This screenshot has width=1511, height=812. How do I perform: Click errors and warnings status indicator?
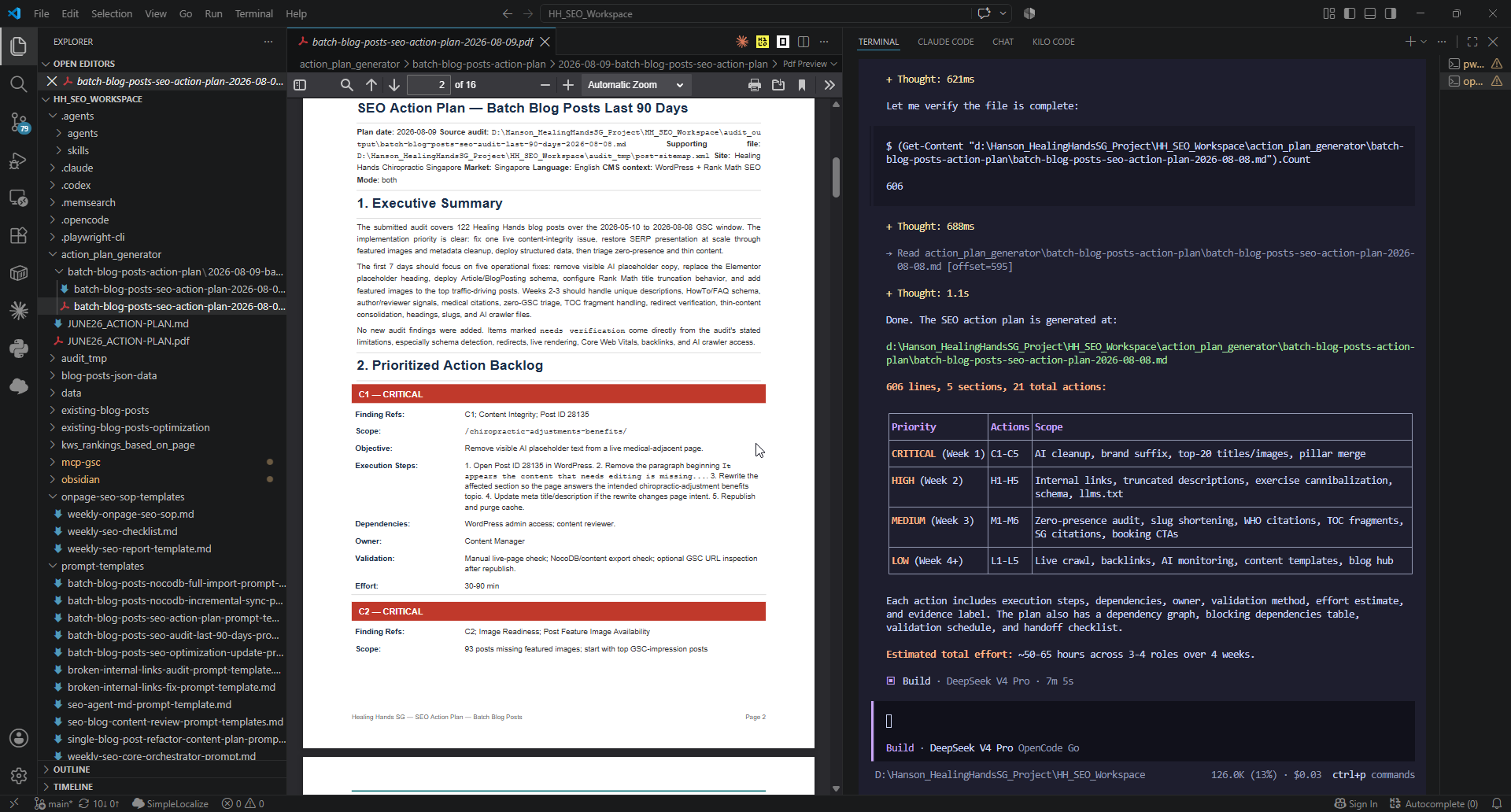243,803
